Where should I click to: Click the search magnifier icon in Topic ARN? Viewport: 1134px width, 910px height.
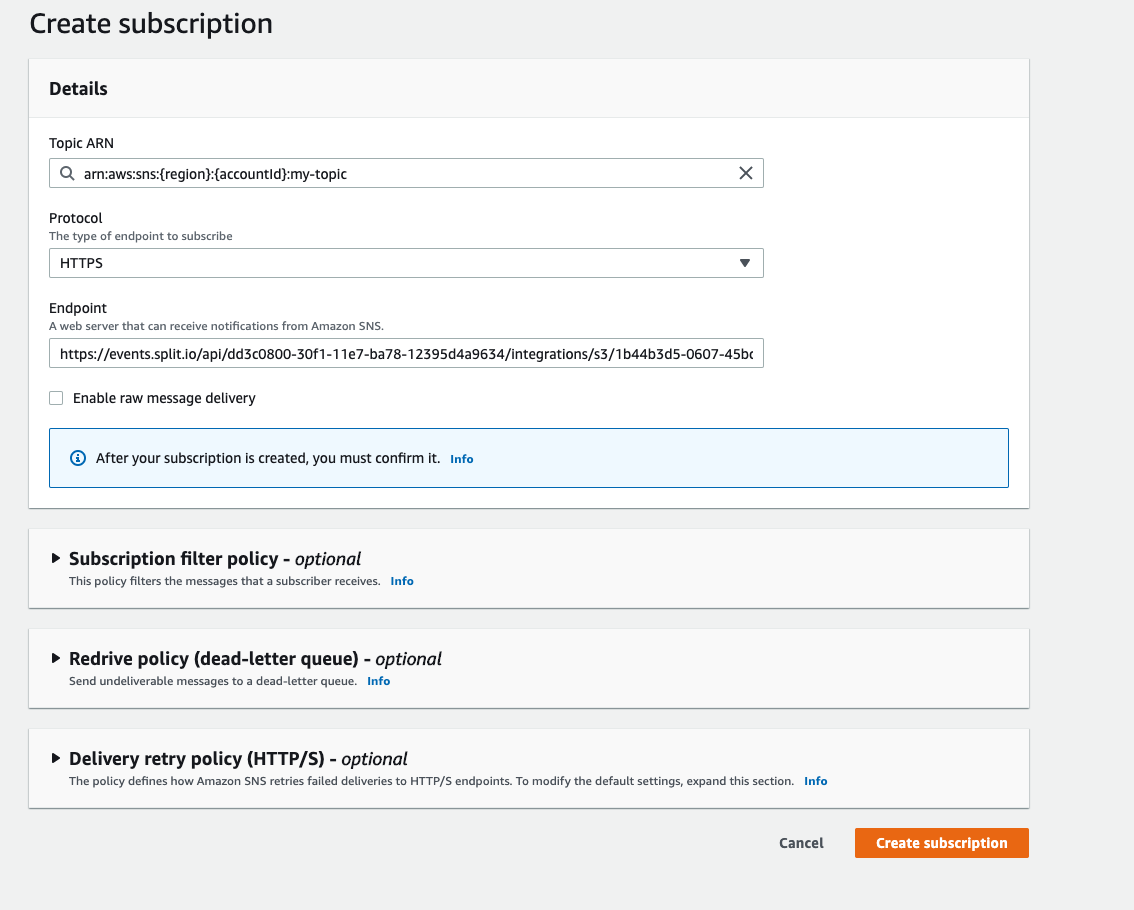tap(67, 173)
